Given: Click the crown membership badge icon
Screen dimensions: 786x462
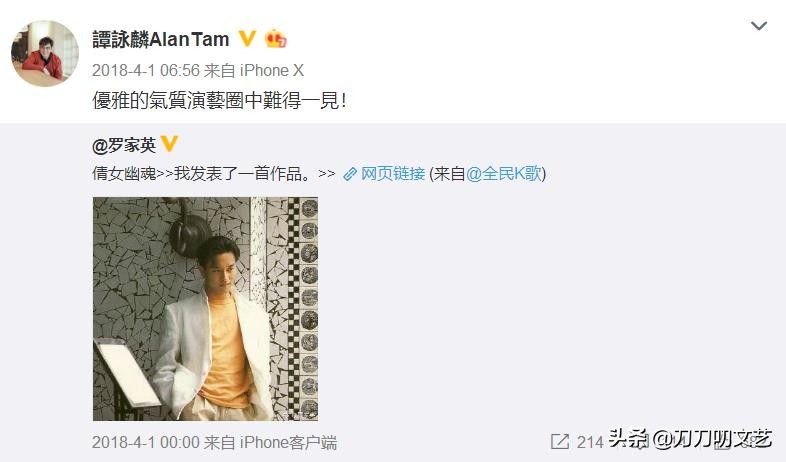Looking at the screenshot, I should coord(276,39).
